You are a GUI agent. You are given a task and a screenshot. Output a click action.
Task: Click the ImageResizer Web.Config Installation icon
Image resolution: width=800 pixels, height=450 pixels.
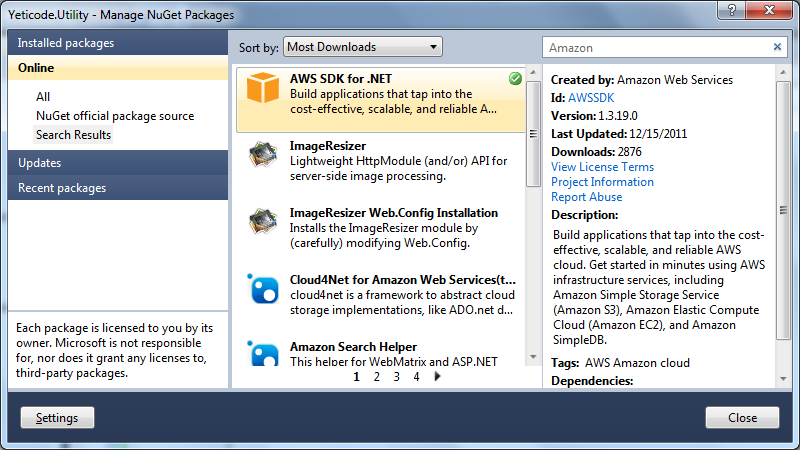click(x=263, y=222)
